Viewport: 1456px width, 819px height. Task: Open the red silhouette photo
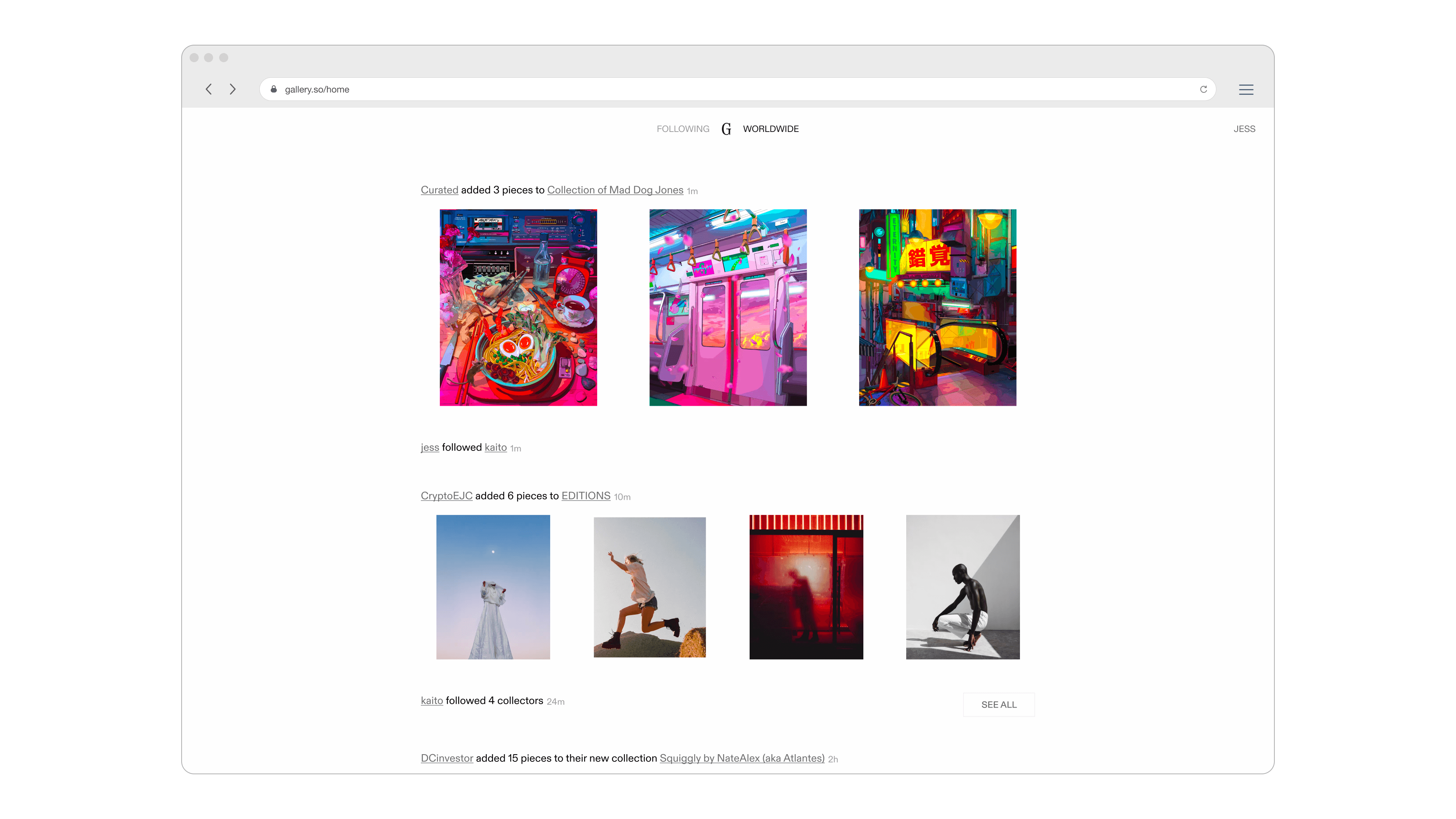(806, 587)
